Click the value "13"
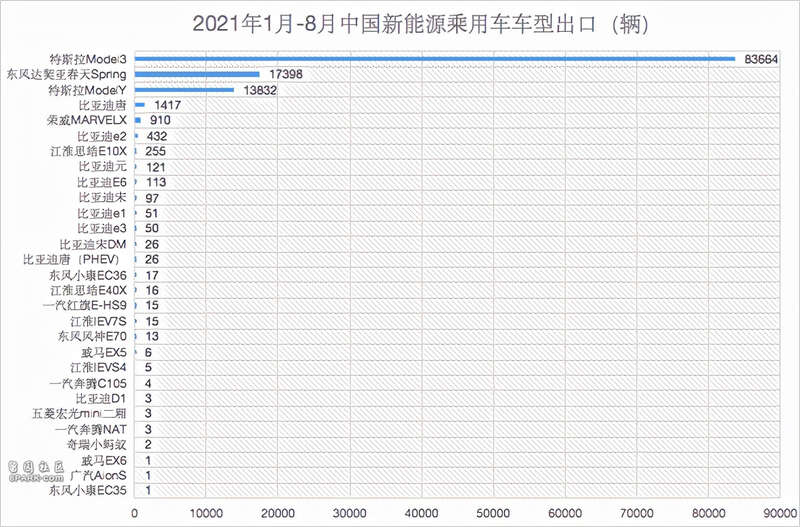The image size is (800, 527). [152, 336]
